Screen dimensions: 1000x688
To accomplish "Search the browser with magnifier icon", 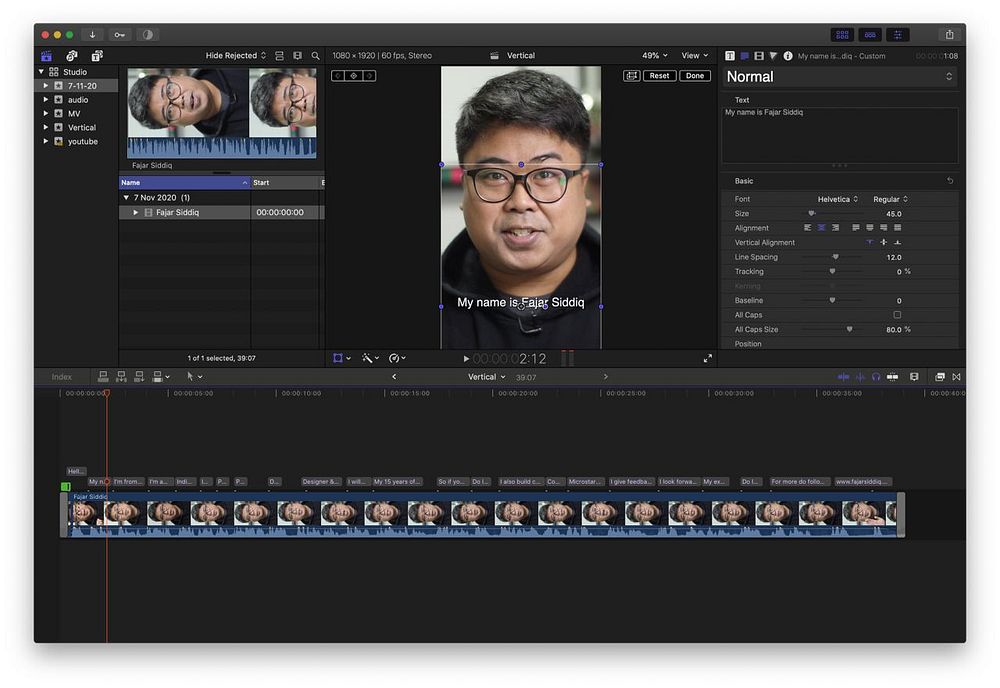I will click(x=316, y=56).
